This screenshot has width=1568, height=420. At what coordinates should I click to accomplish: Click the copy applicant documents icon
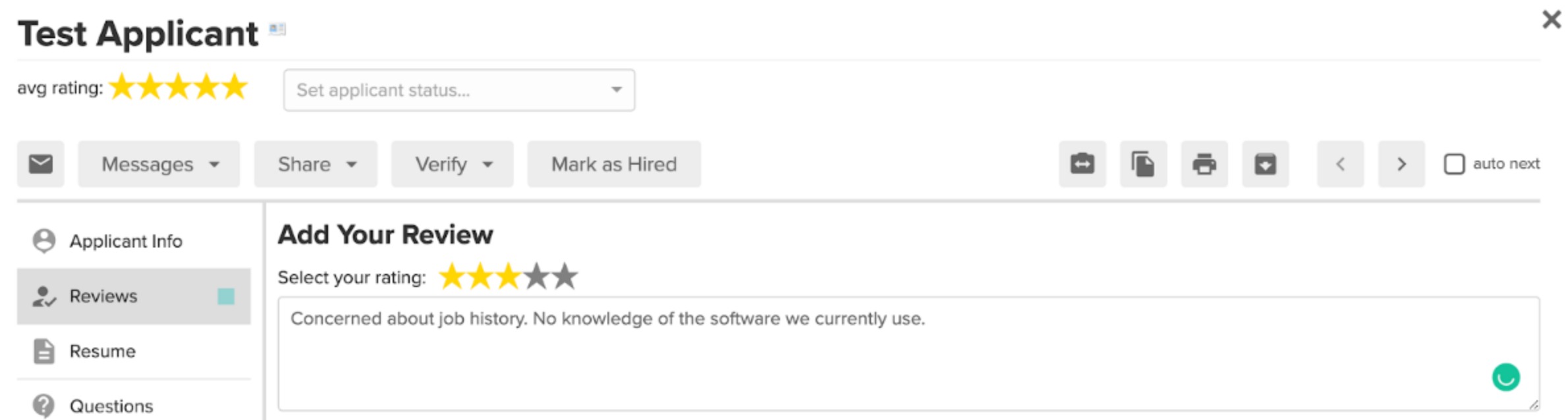[x=1144, y=164]
